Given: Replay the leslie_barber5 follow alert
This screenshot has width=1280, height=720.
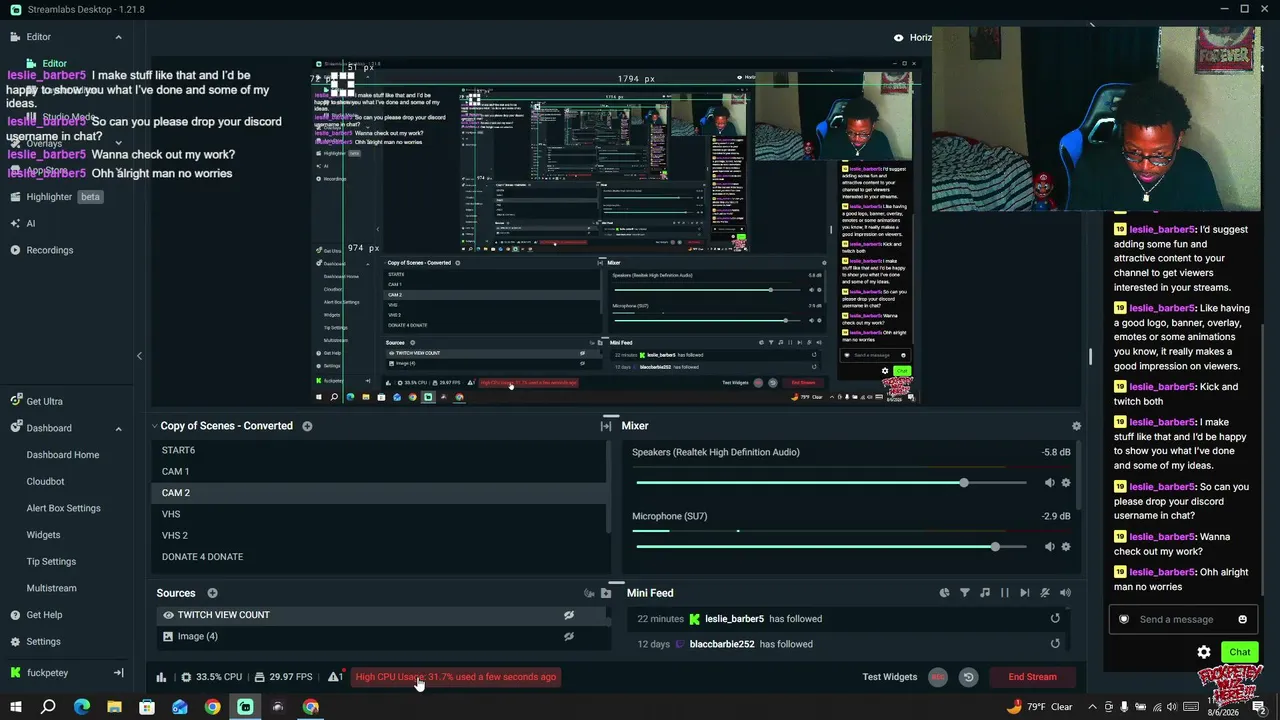Looking at the screenshot, I should click(1055, 619).
